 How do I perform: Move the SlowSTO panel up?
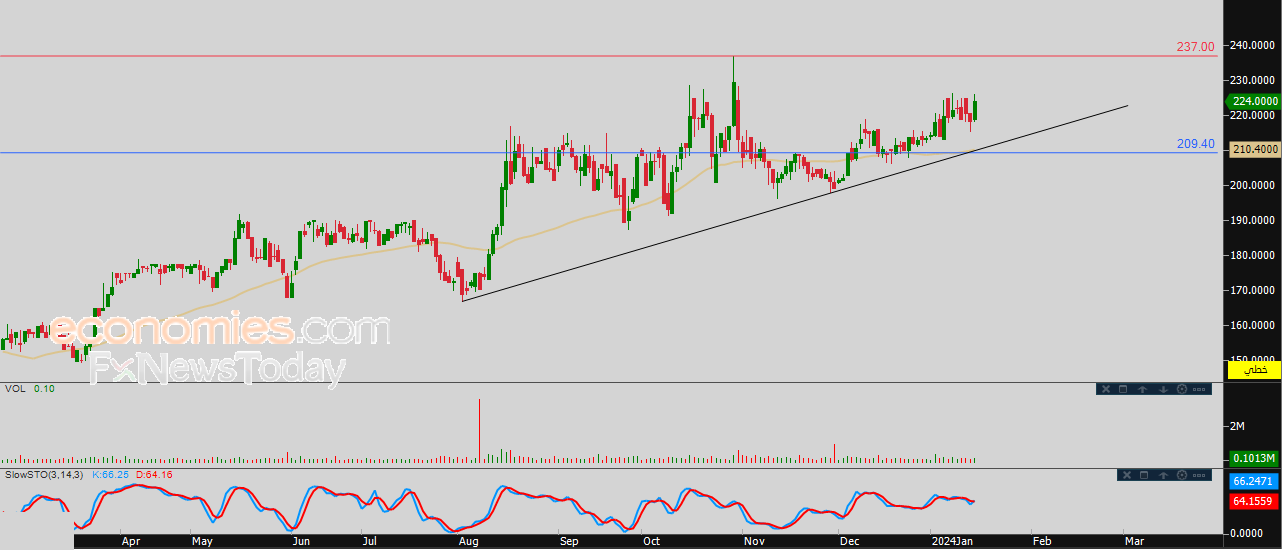1163,475
